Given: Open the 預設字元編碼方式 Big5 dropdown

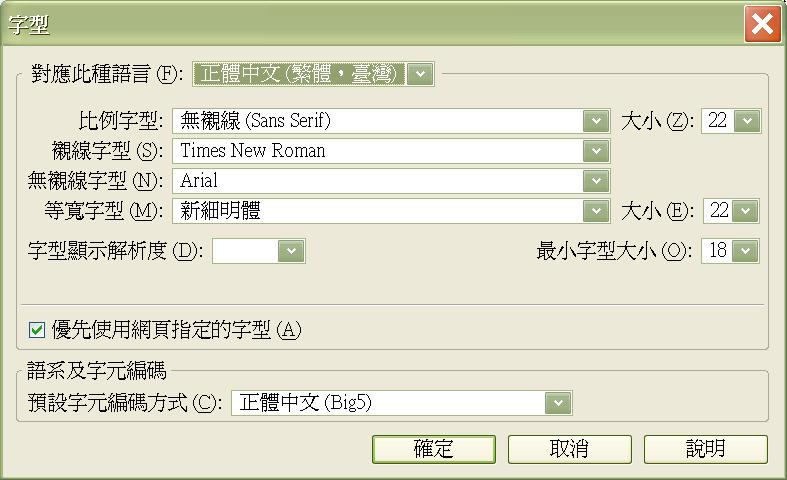Looking at the screenshot, I should tap(558, 403).
